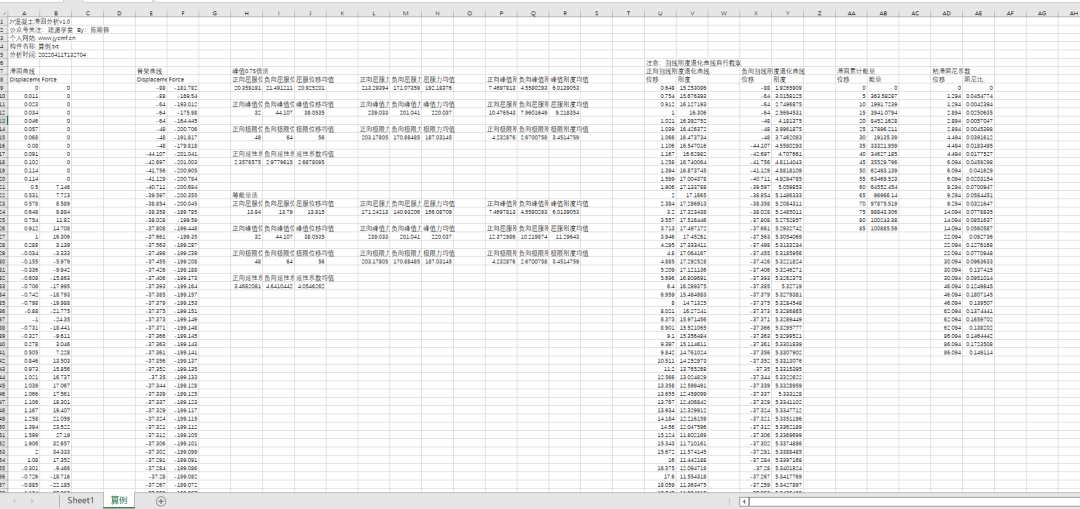
Task: Click energy value 363.58287
Action: 884,96
